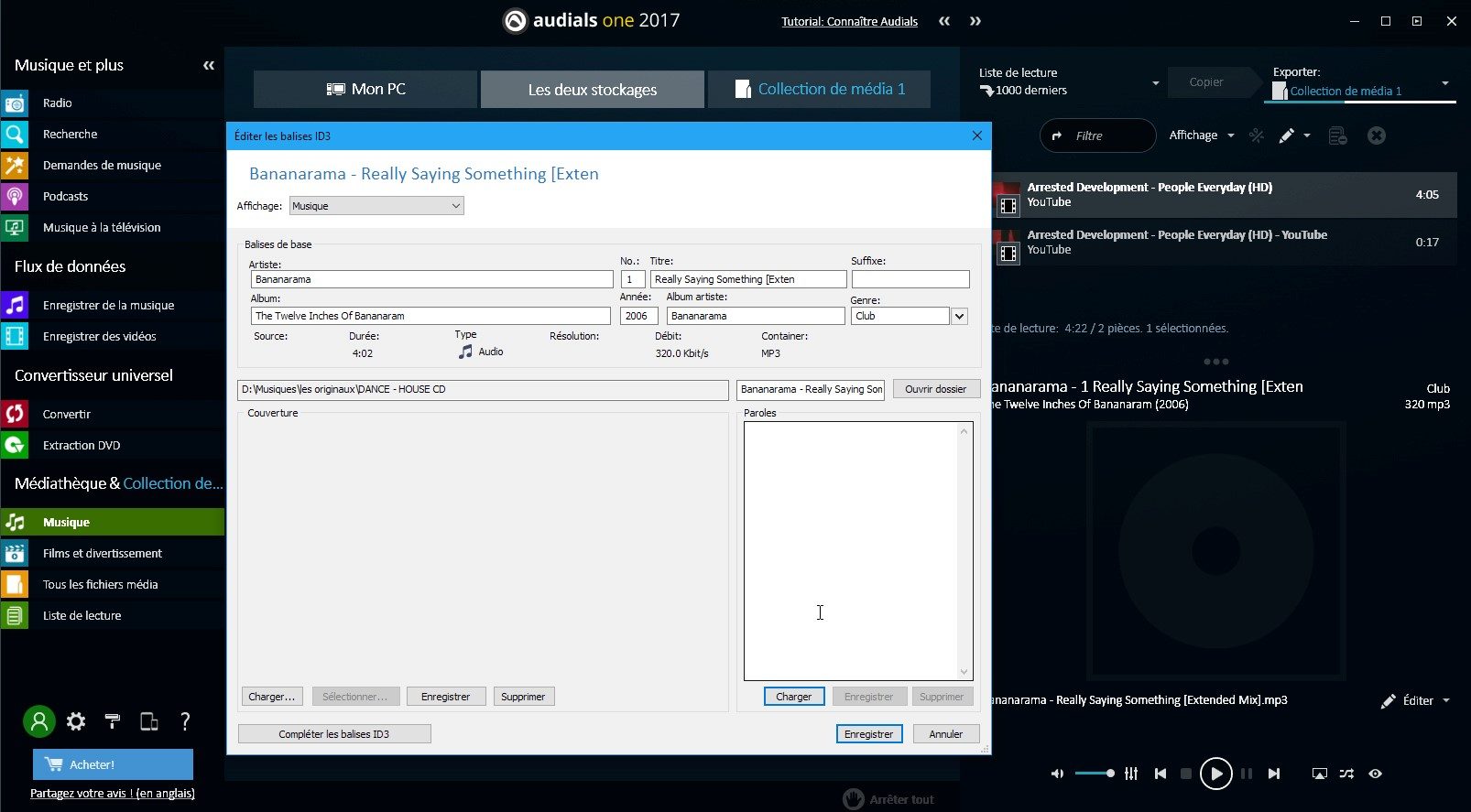The height and width of the screenshot is (812, 1471).
Task: Click the pencil edit icon in playlist toolbar
Action: (x=1287, y=135)
